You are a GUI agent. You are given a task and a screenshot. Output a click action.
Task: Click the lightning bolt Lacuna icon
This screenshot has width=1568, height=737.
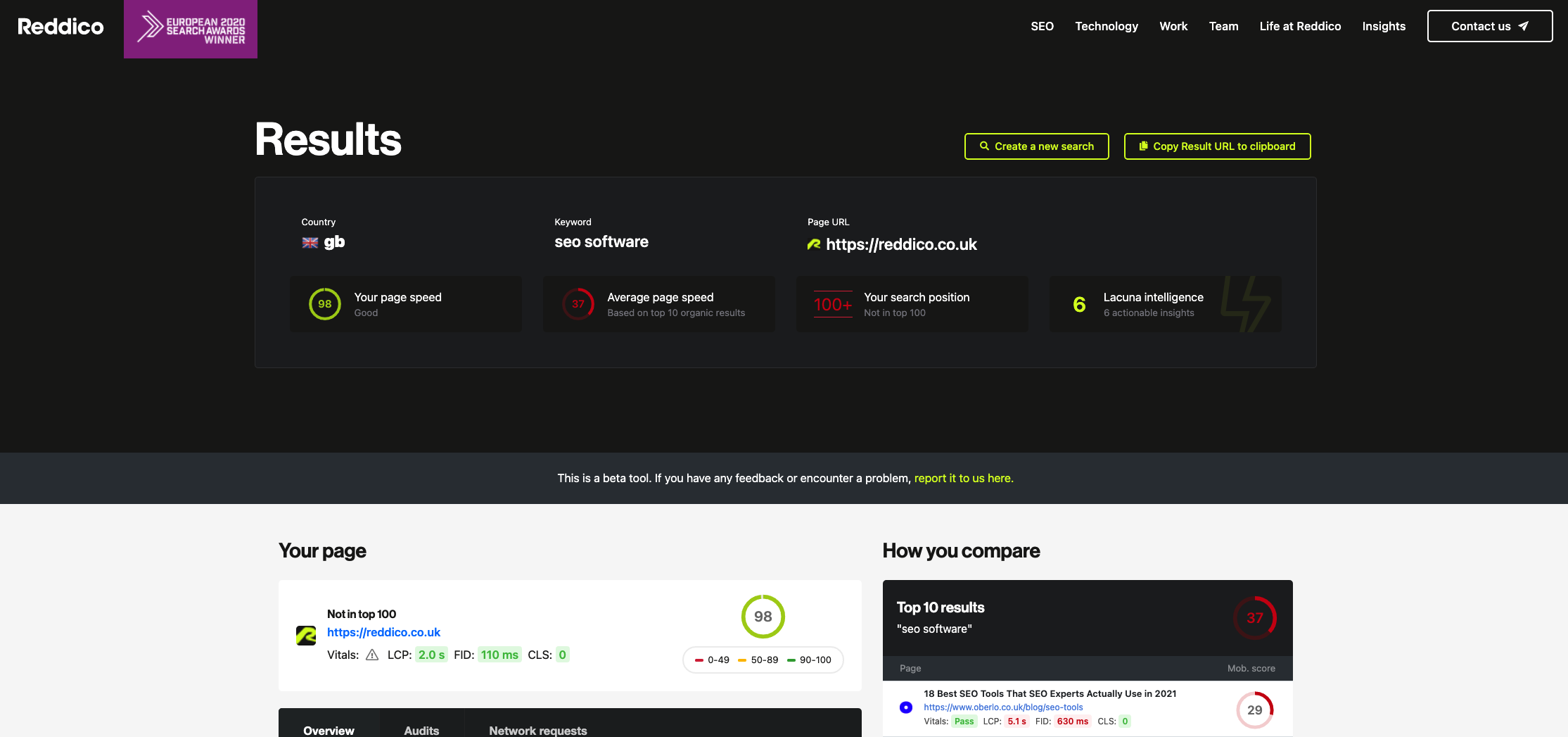pyautogui.click(x=1246, y=304)
